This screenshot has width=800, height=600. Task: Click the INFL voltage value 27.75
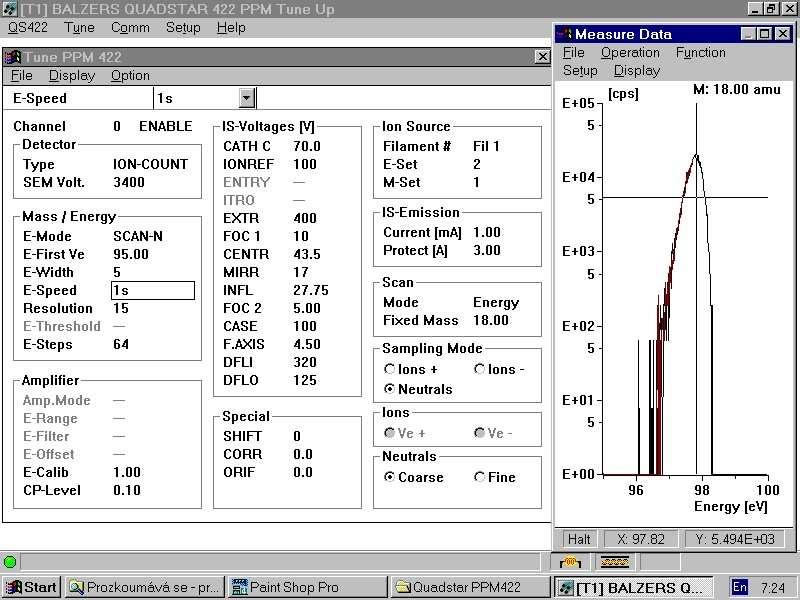tap(311, 290)
